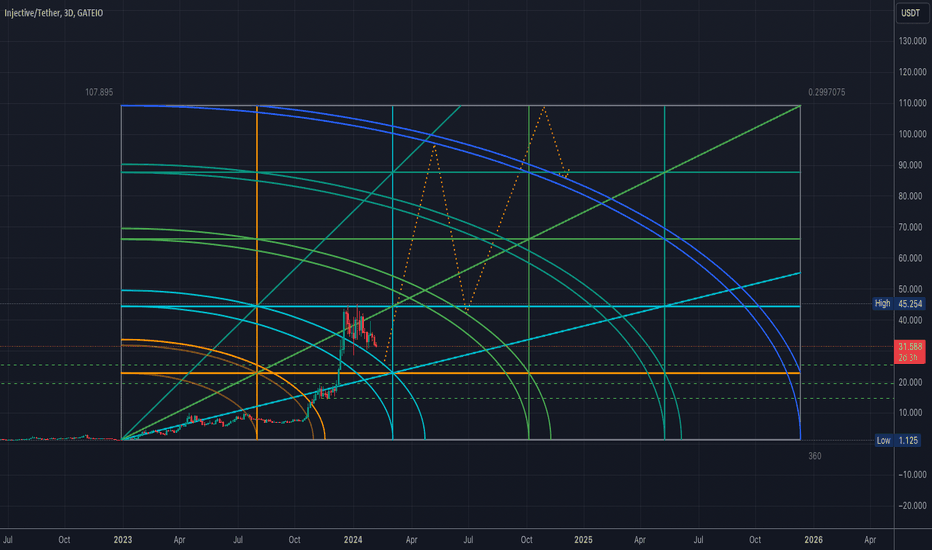This screenshot has width=932, height=550.
Task: Click the Jul label left of Oct 2022
Action: [x=8, y=540]
